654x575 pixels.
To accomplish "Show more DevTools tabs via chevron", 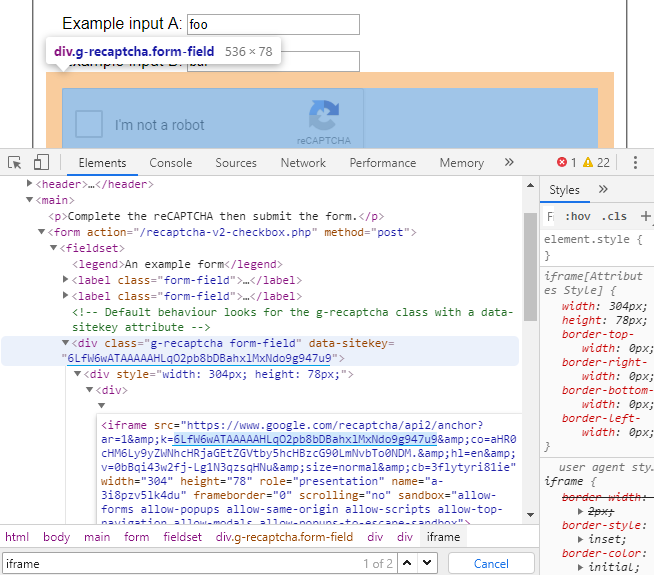I will 509,163.
